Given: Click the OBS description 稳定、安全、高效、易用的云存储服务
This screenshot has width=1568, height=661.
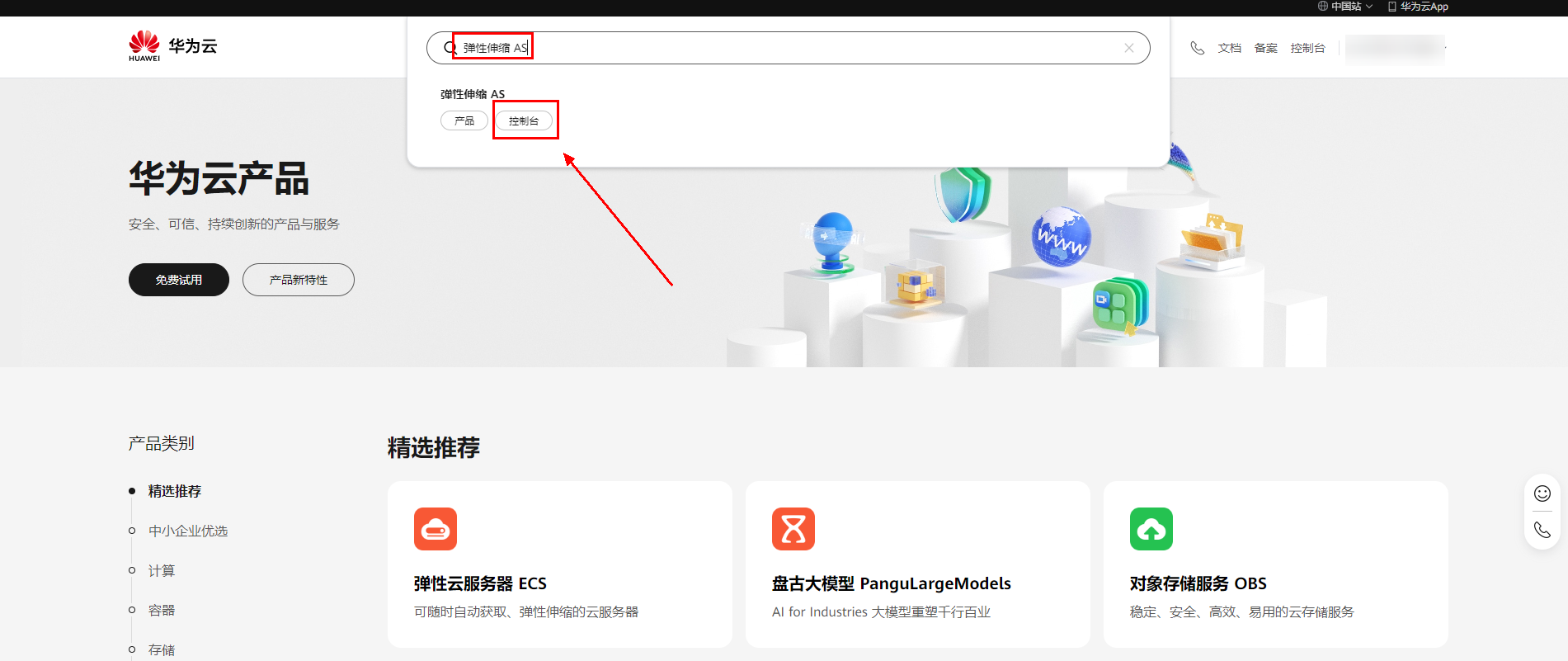Looking at the screenshot, I should (x=1242, y=611).
